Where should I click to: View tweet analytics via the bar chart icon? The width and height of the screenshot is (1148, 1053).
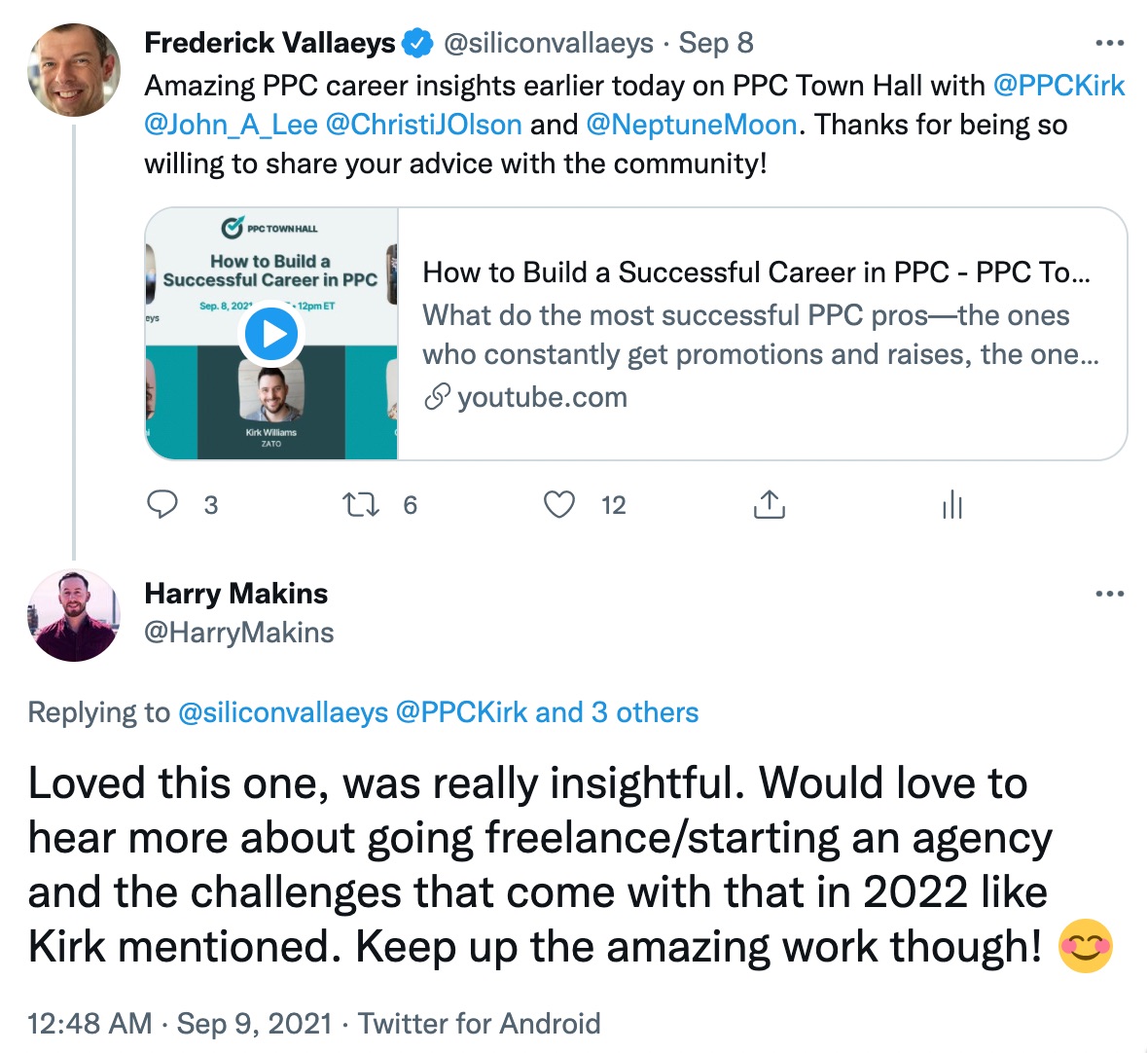pyautogui.click(x=951, y=504)
